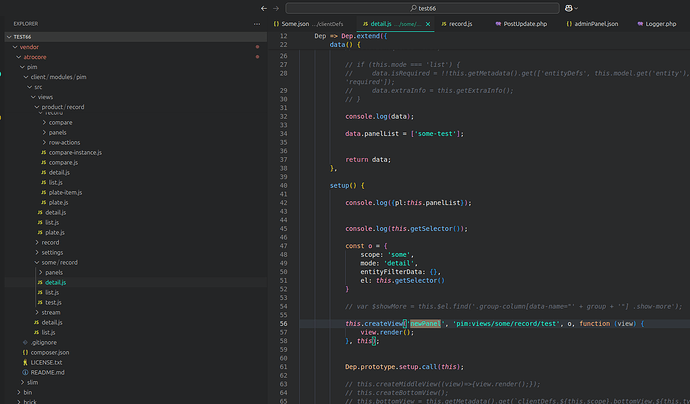This screenshot has height=404, width=690.
Task: Click PHP icon on PostUpdate.php tab
Action: 498,24
